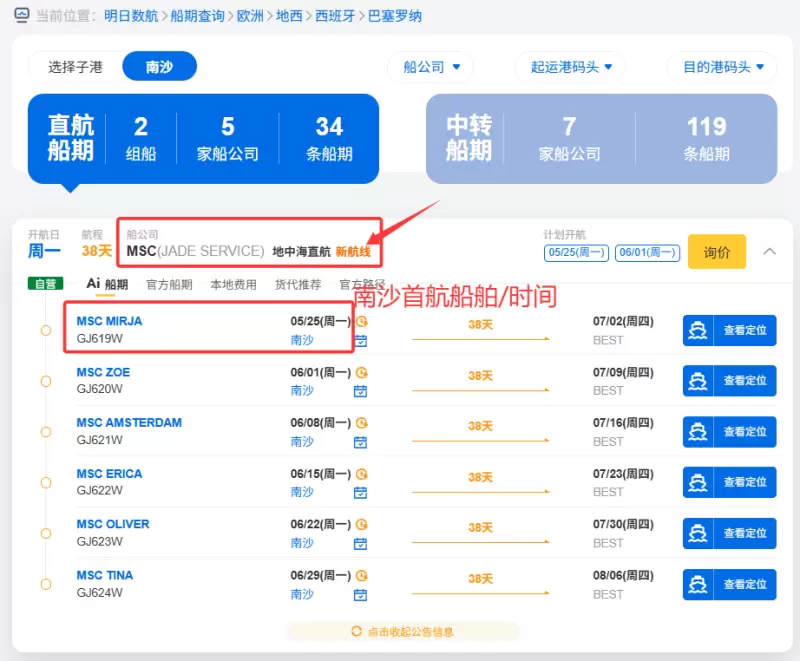The width and height of the screenshot is (800, 661).
Task: Click the ship icon for MSC AMSTERDAM tracking
Action: pyautogui.click(x=697, y=432)
